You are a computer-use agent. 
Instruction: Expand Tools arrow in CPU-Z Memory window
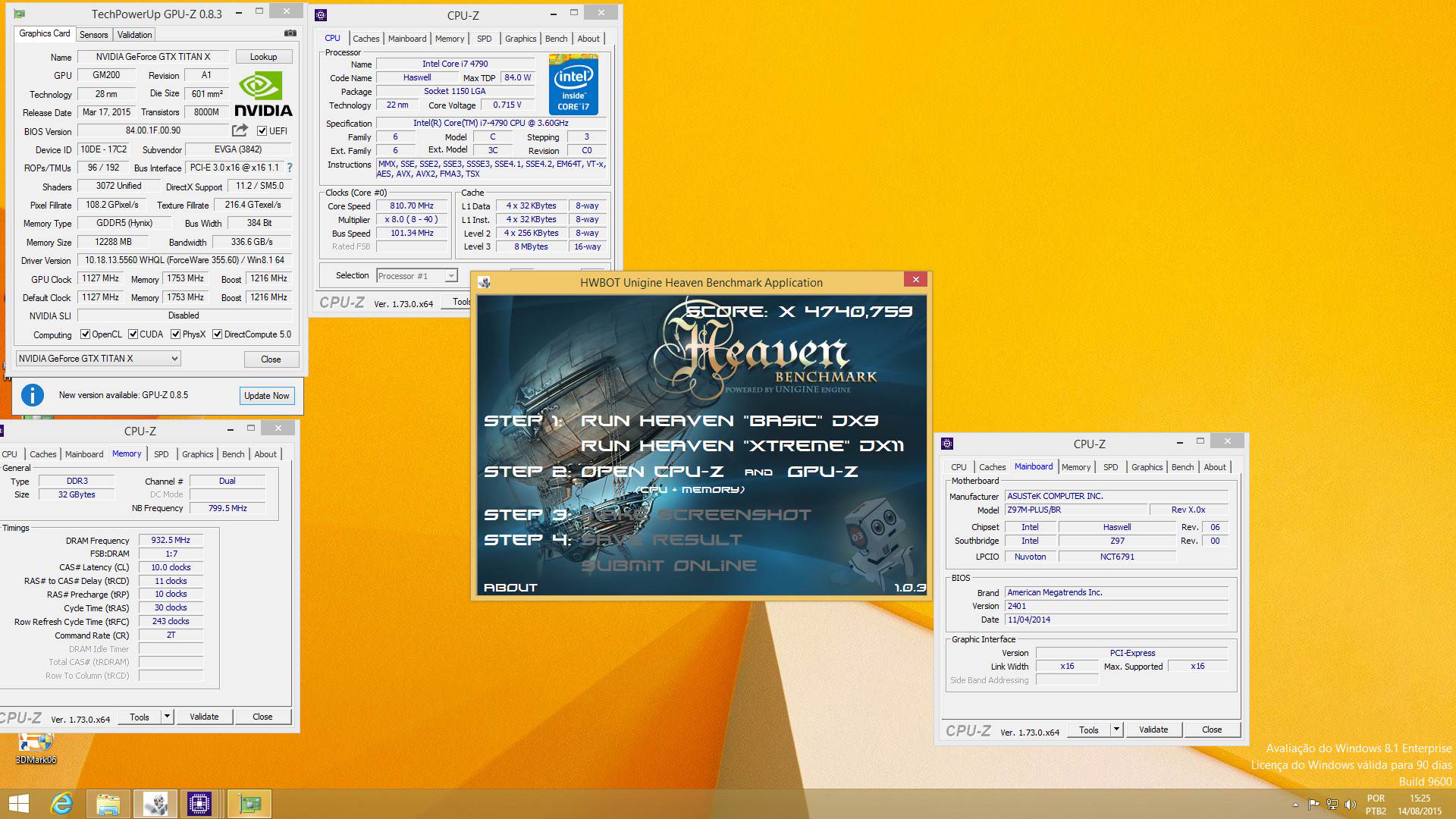click(167, 717)
